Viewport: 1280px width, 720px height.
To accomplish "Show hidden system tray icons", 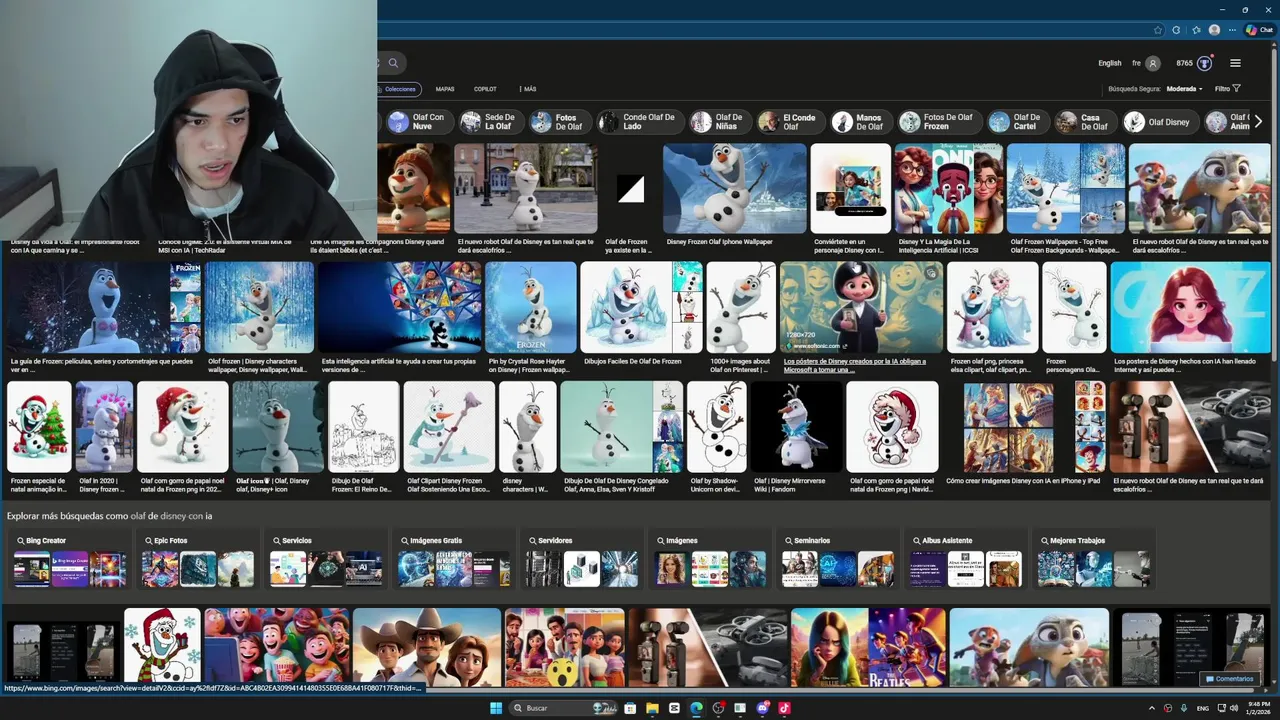I will click(x=1151, y=708).
